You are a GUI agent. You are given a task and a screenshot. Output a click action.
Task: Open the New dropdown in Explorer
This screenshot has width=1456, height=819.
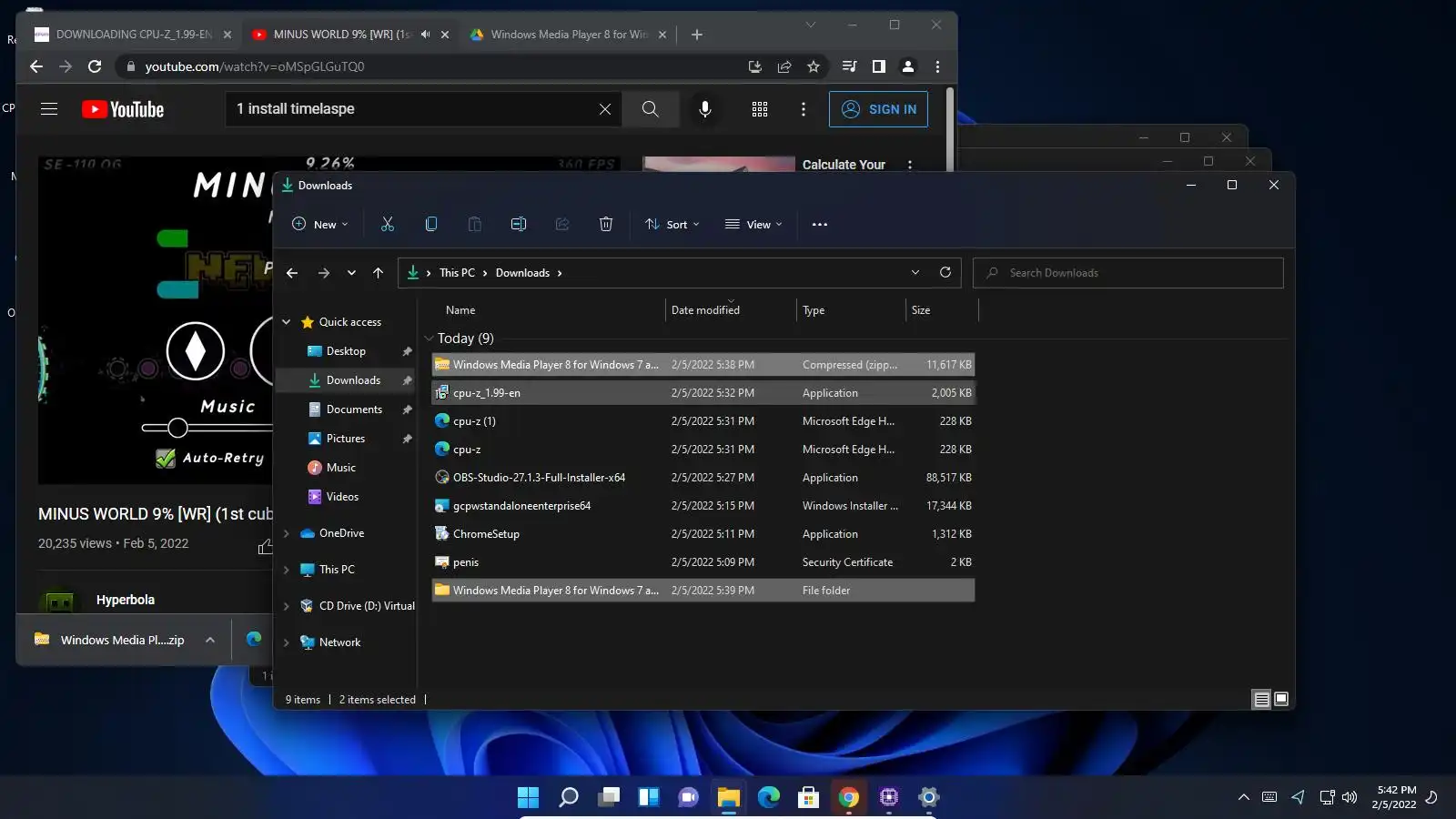320,225
